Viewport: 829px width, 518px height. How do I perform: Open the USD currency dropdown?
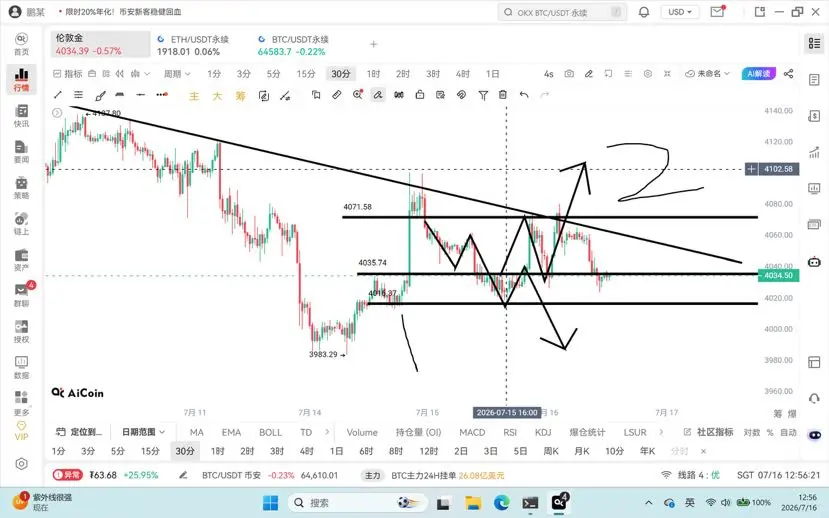tap(680, 12)
